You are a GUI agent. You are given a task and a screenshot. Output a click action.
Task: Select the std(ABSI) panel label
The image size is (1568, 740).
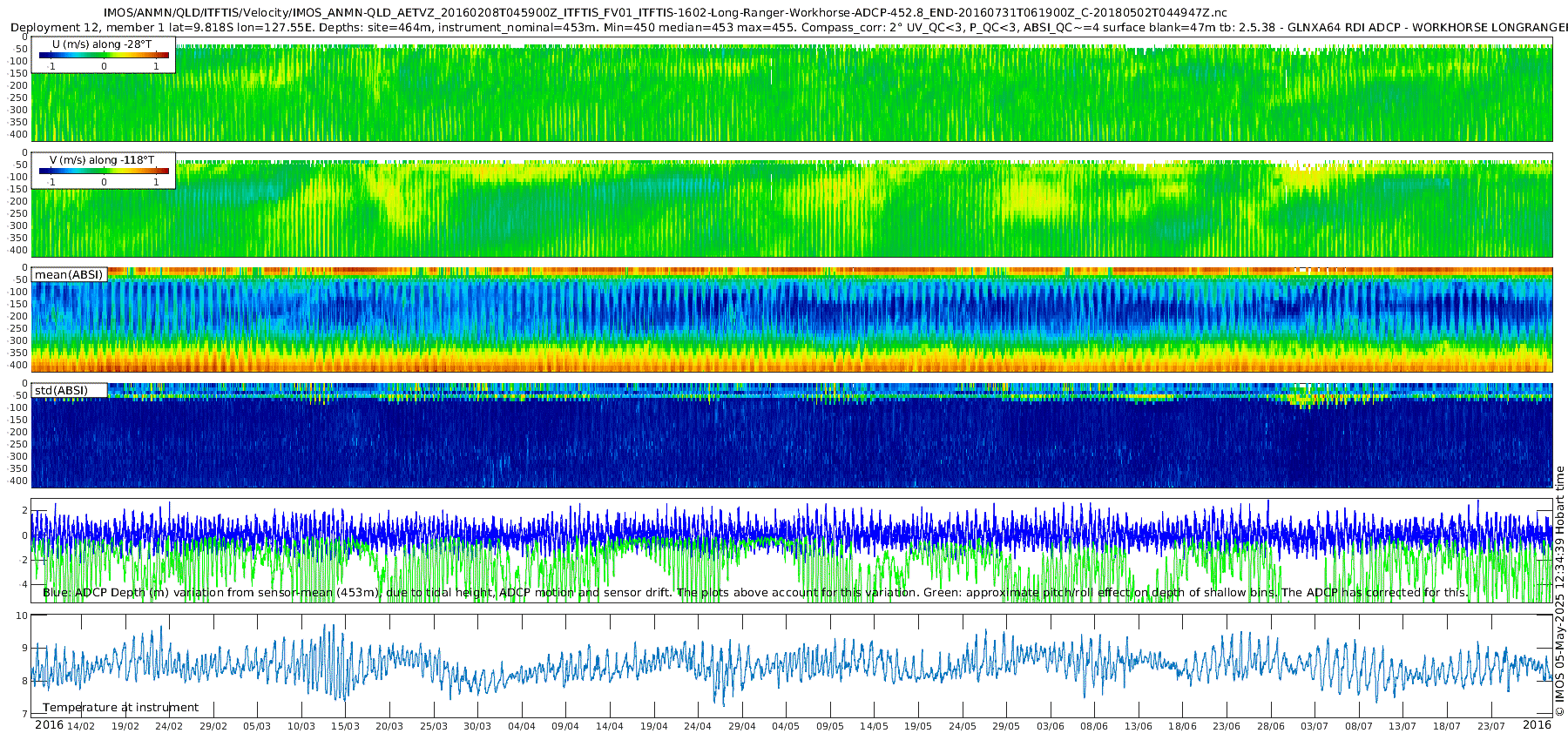click(x=61, y=390)
